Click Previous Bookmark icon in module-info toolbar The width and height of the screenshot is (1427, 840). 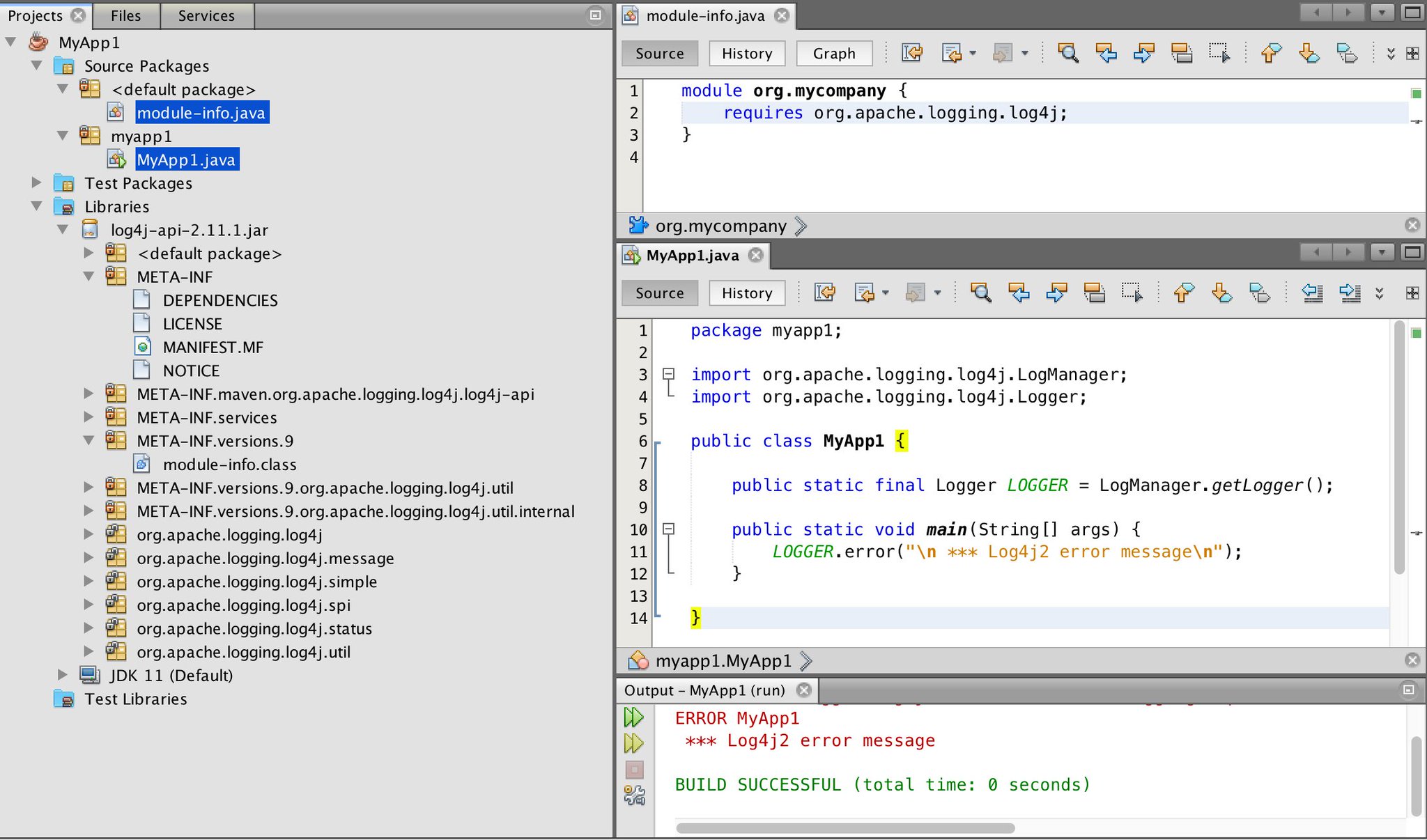[x=1271, y=53]
